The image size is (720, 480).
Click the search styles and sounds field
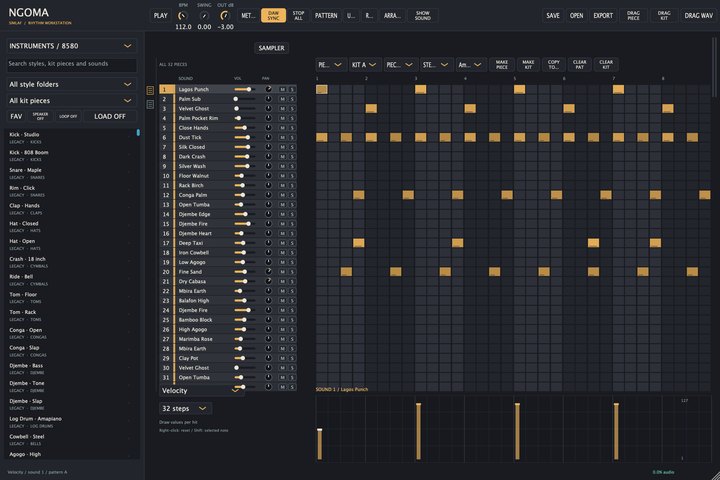point(72,64)
